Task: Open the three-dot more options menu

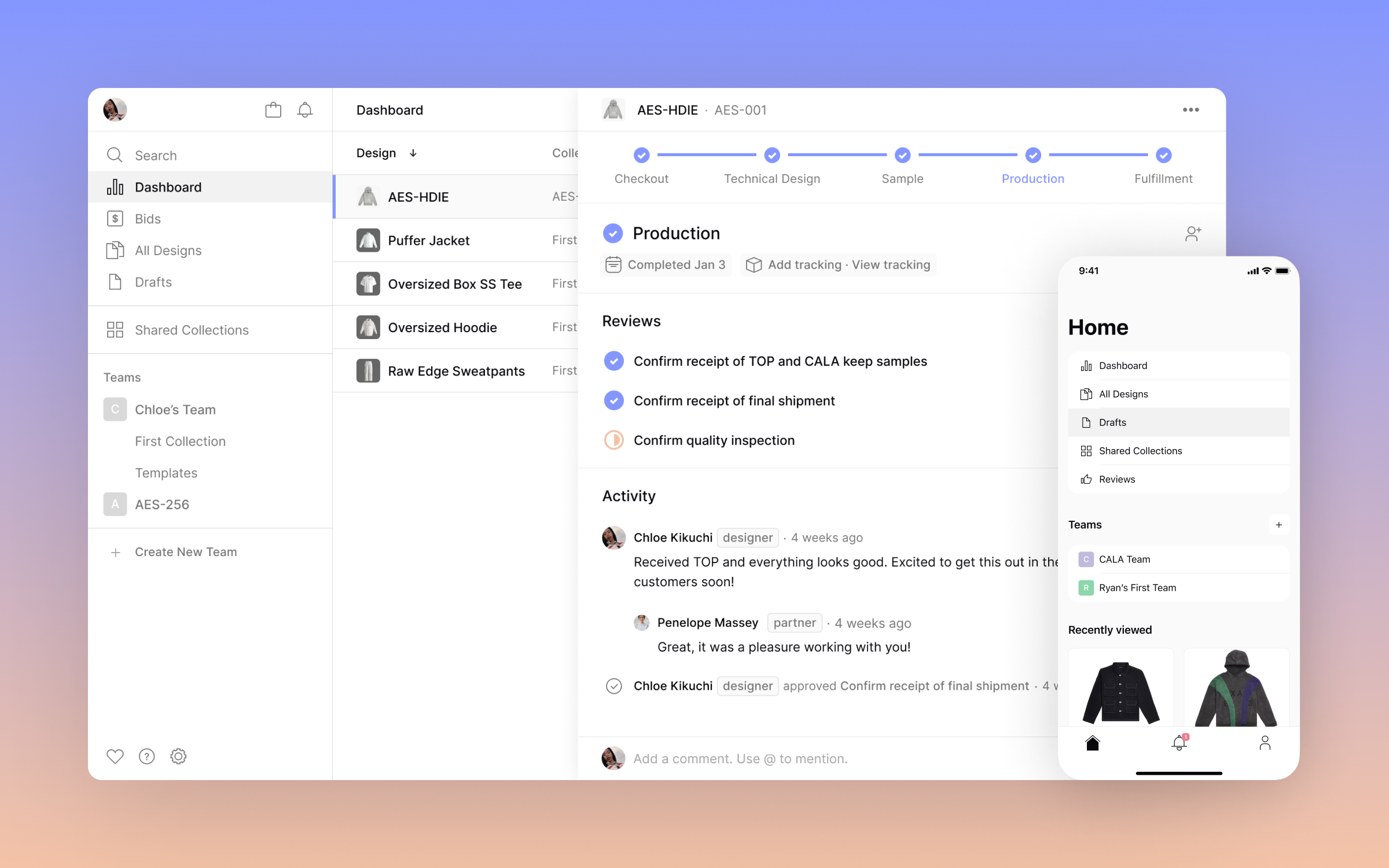Action: tap(1190, 110)
